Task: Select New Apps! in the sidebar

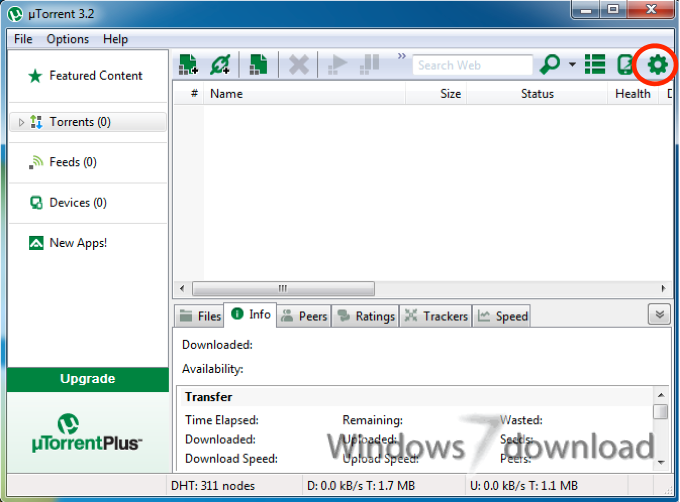Action: tap(88, 243)
